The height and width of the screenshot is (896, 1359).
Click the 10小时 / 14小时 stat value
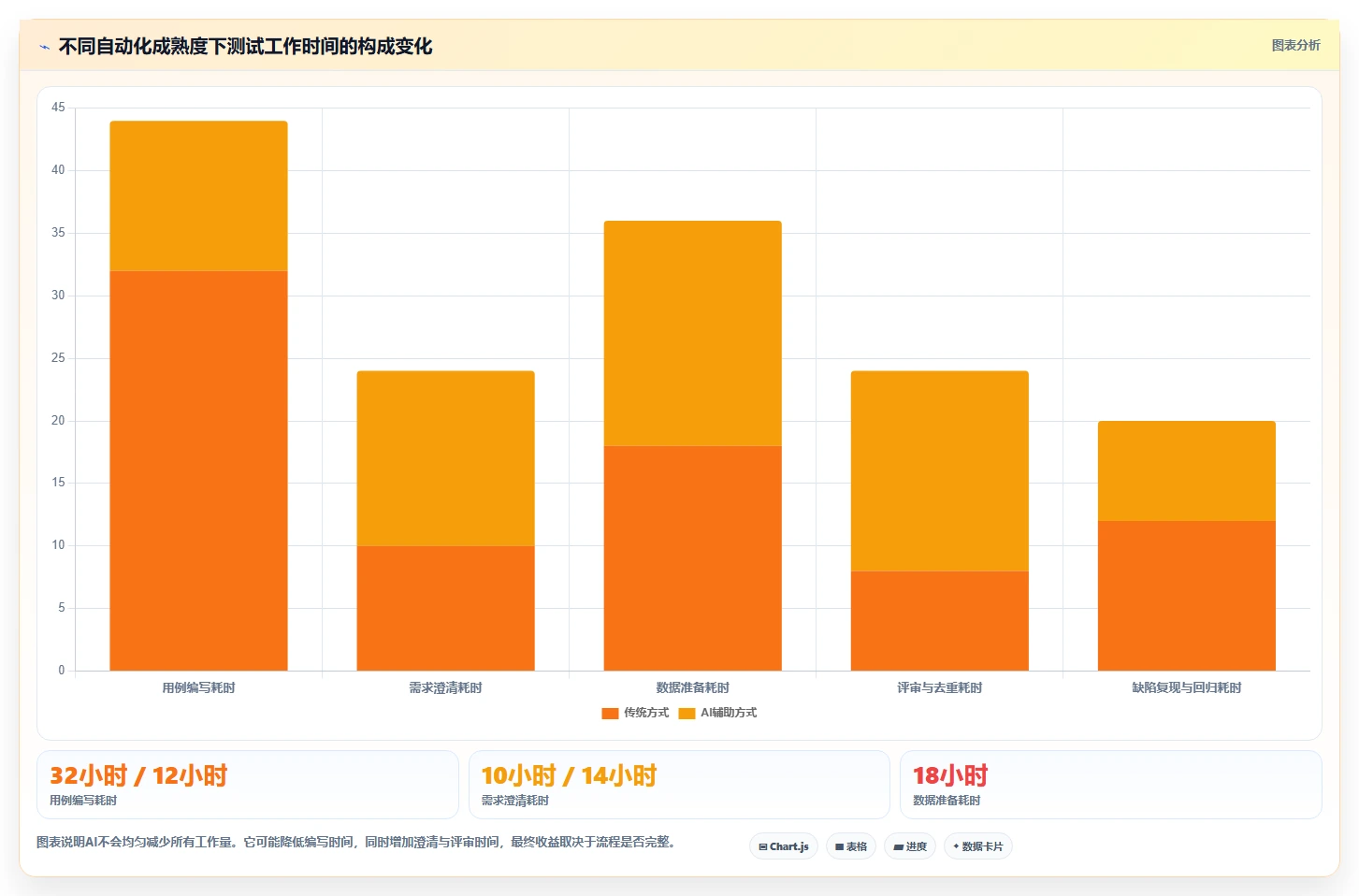tap(569, 775)
